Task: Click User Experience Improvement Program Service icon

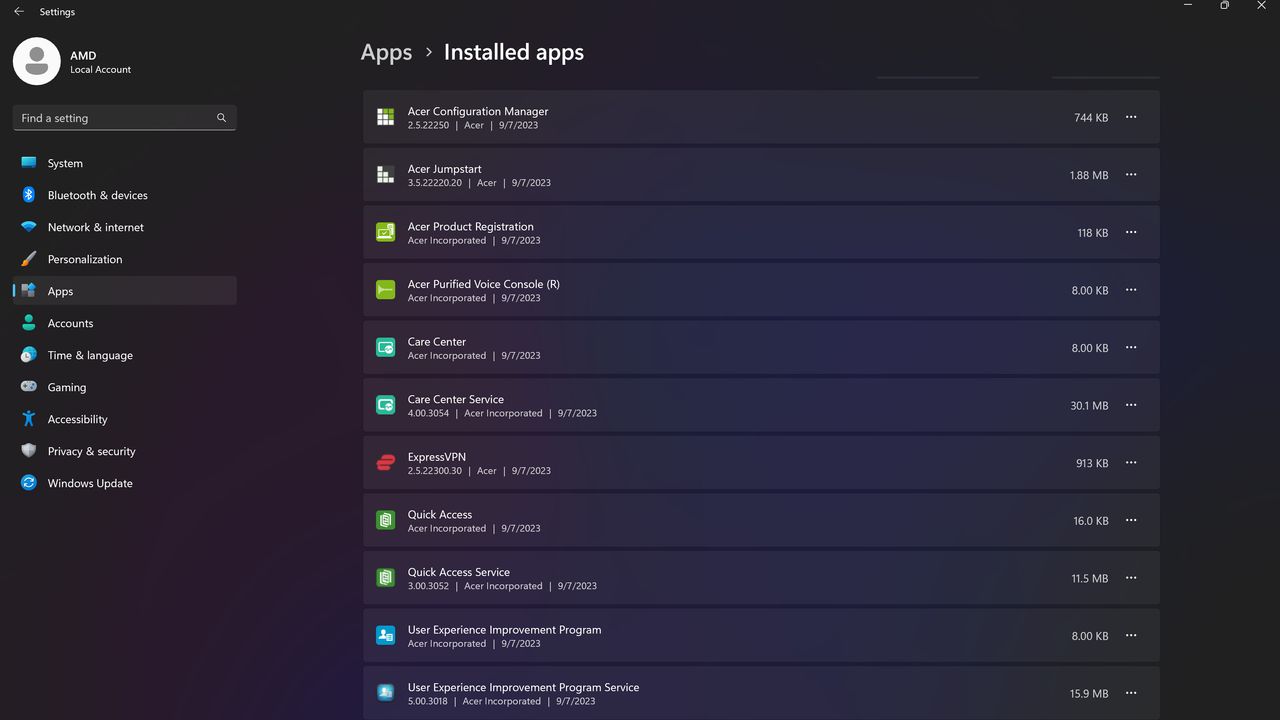Action: (x=385, y=693)
